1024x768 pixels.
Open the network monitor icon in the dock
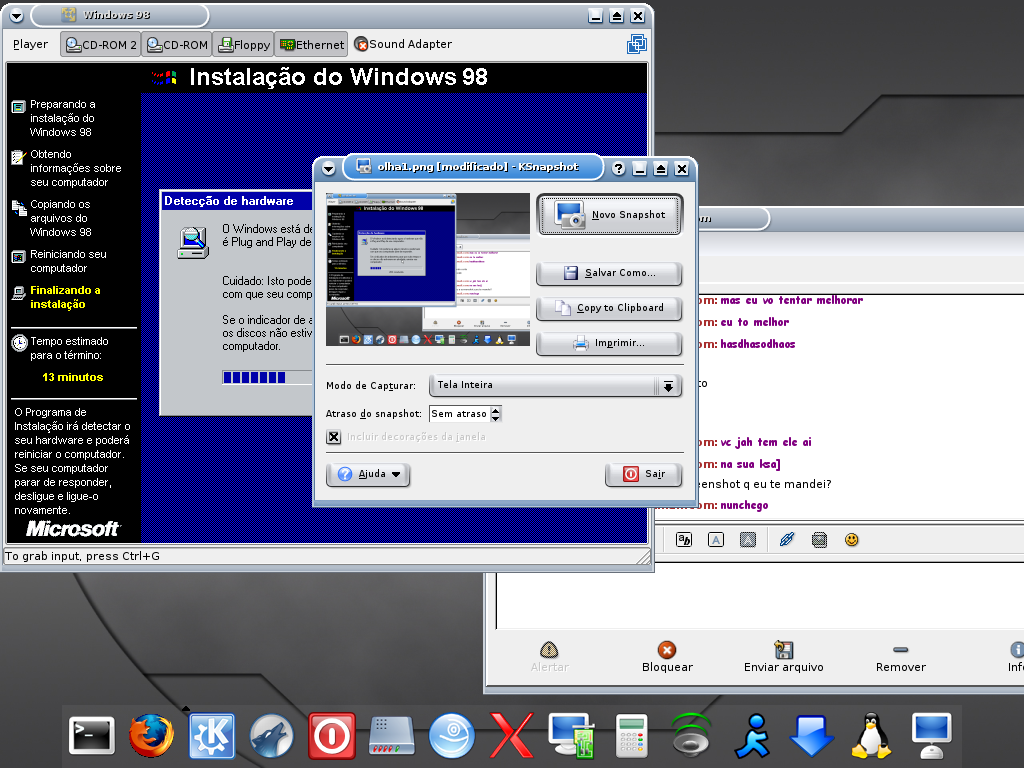click(x=572, y=735)
